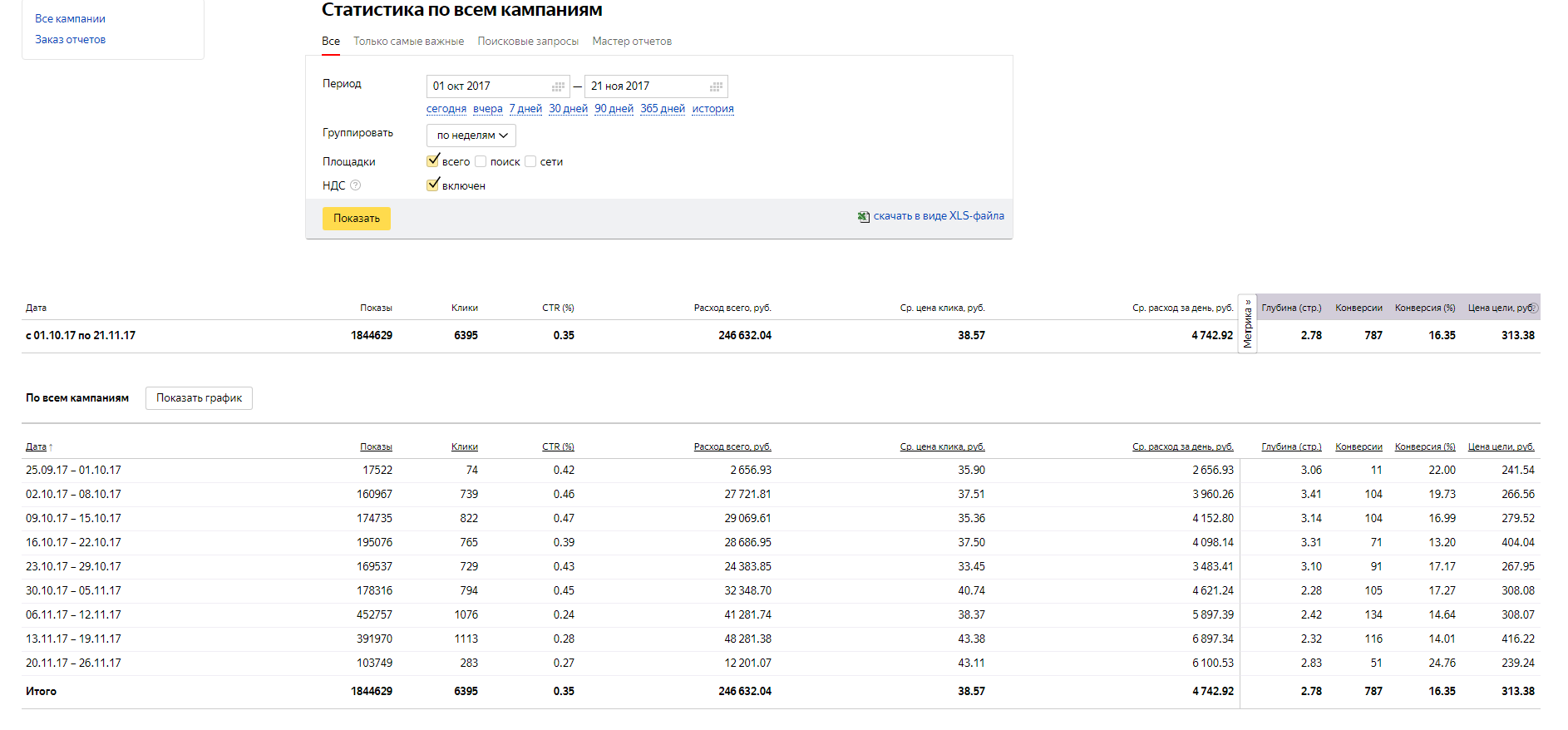Viewport: 1568px width, 730px height.
Task: Open calendar icon in start date field
Action: [x=559, y=86]
